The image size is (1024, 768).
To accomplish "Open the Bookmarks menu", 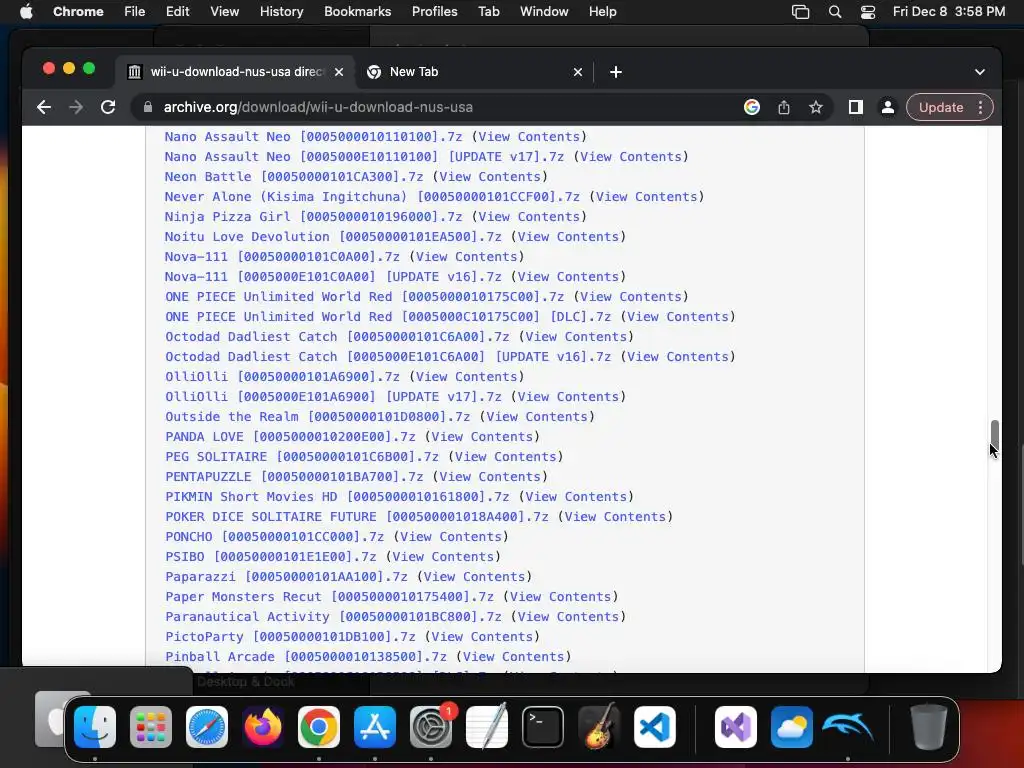I will [357, 12].
